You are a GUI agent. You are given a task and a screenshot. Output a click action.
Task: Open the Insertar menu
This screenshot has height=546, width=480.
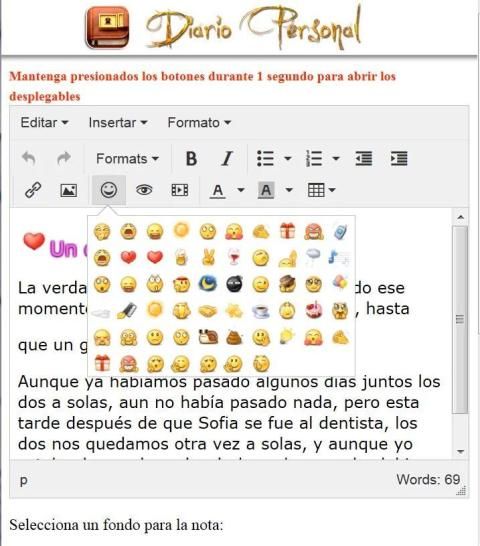118,123
